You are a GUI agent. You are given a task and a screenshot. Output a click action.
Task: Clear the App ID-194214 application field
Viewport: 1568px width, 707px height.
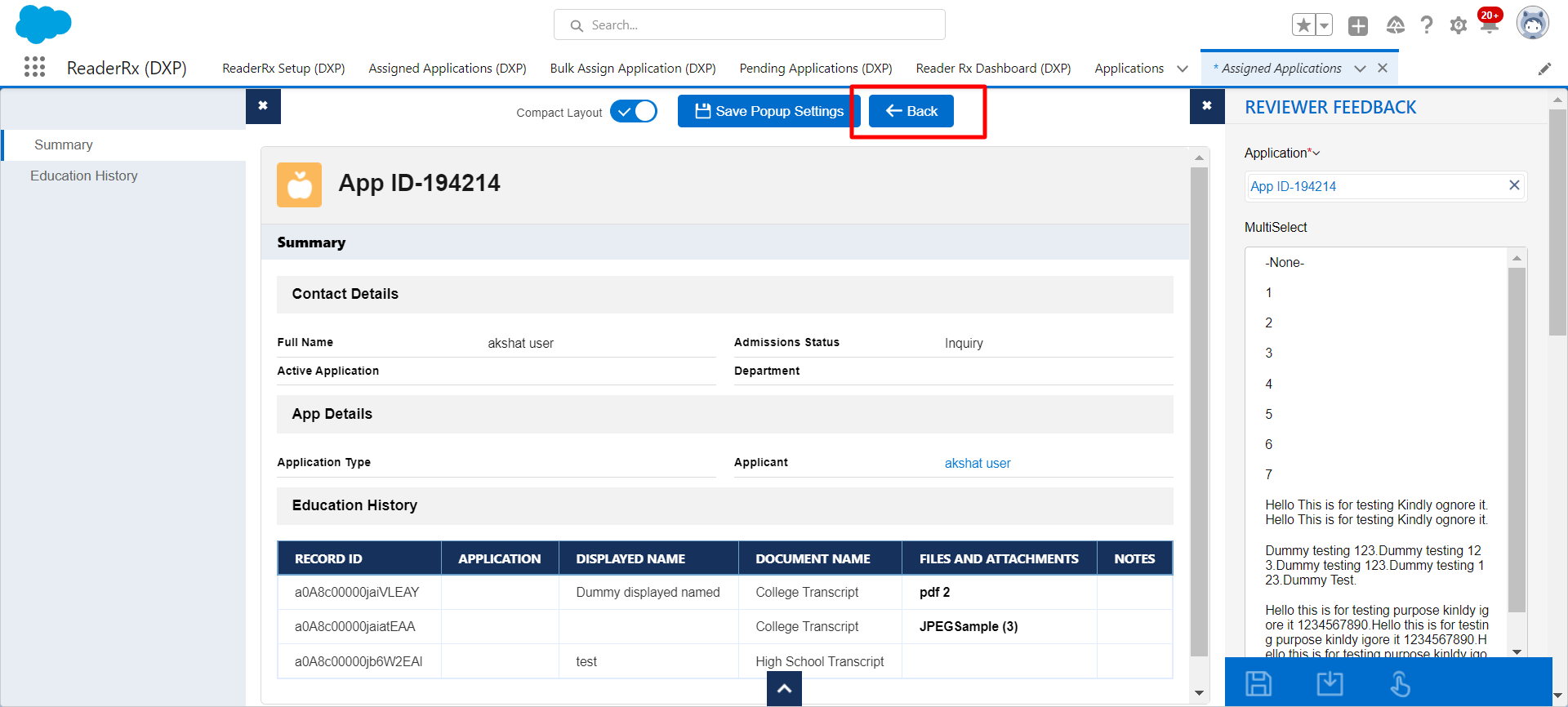(1513, 185)
